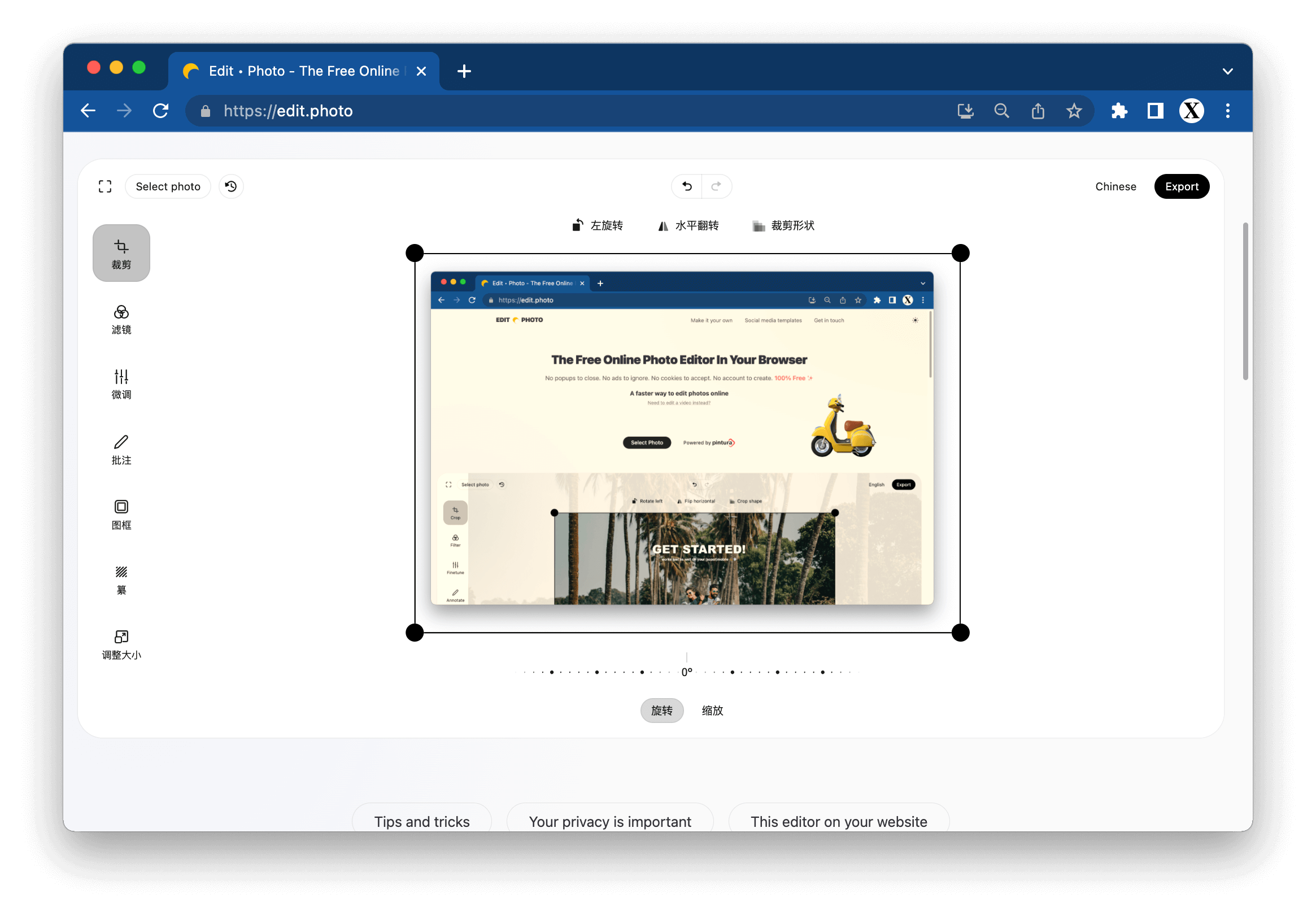The image size is (1316, 915).
Task: Click the rotation angle slider at 0°
Action: 687,672
